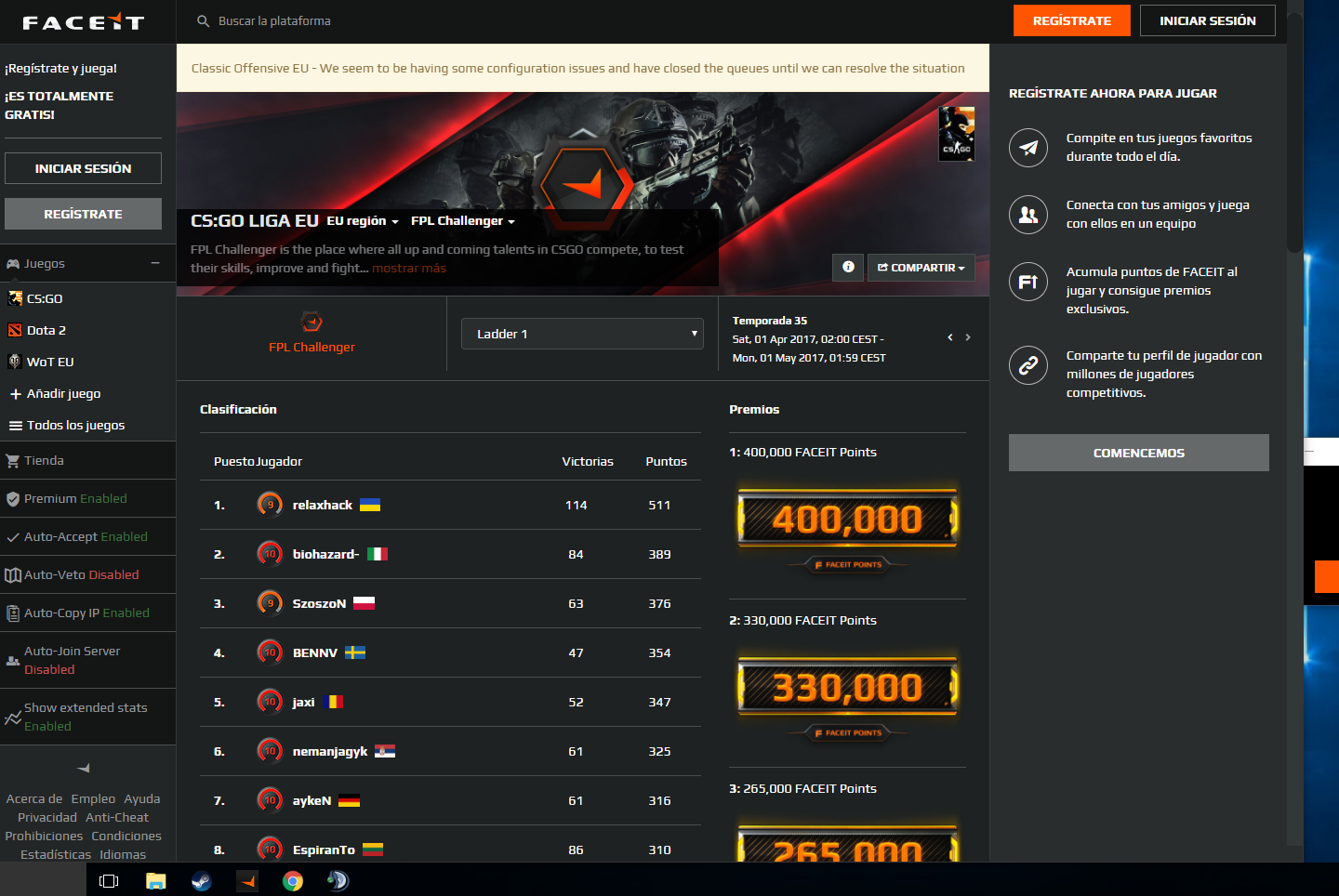Open player EspiranTo's profile
The image size is (1339, 896).
pyautogui.click(x=324, y=850)
